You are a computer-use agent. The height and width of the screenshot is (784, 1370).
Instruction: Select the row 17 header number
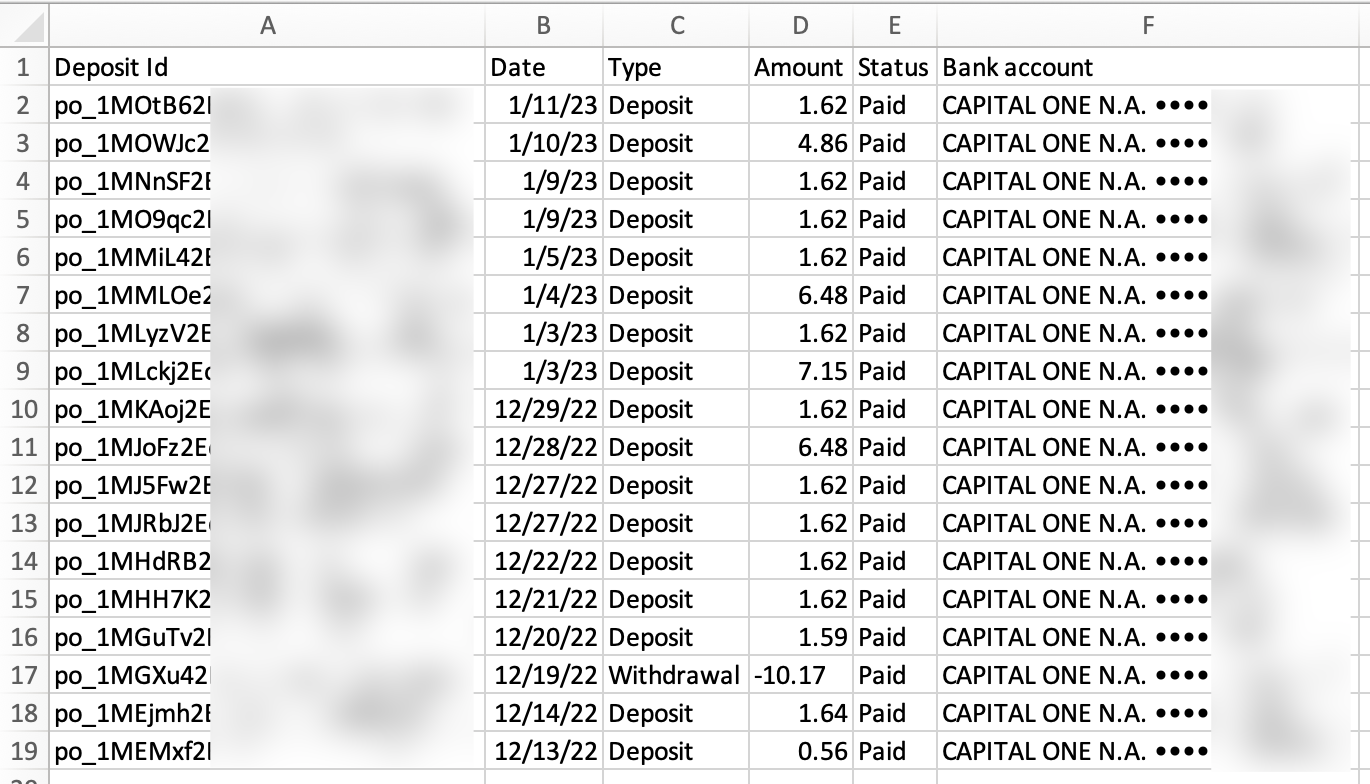[24, 676]
